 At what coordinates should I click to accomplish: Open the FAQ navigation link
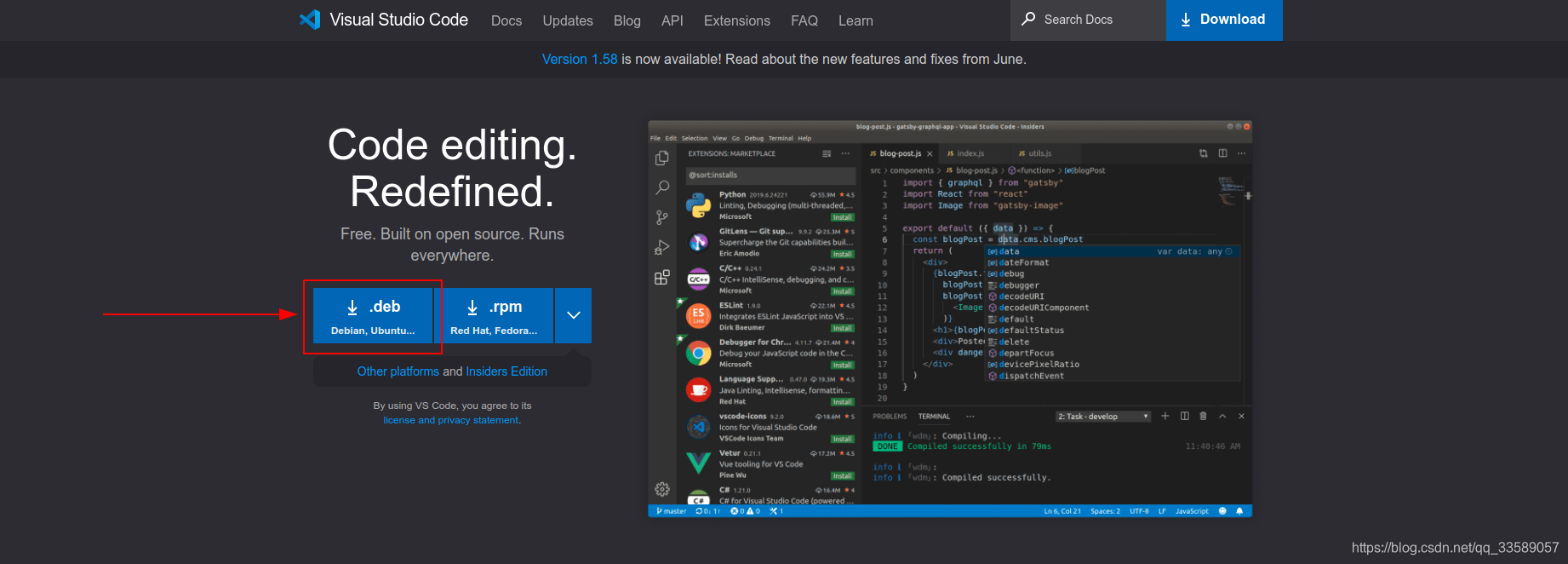coord(804,20)
